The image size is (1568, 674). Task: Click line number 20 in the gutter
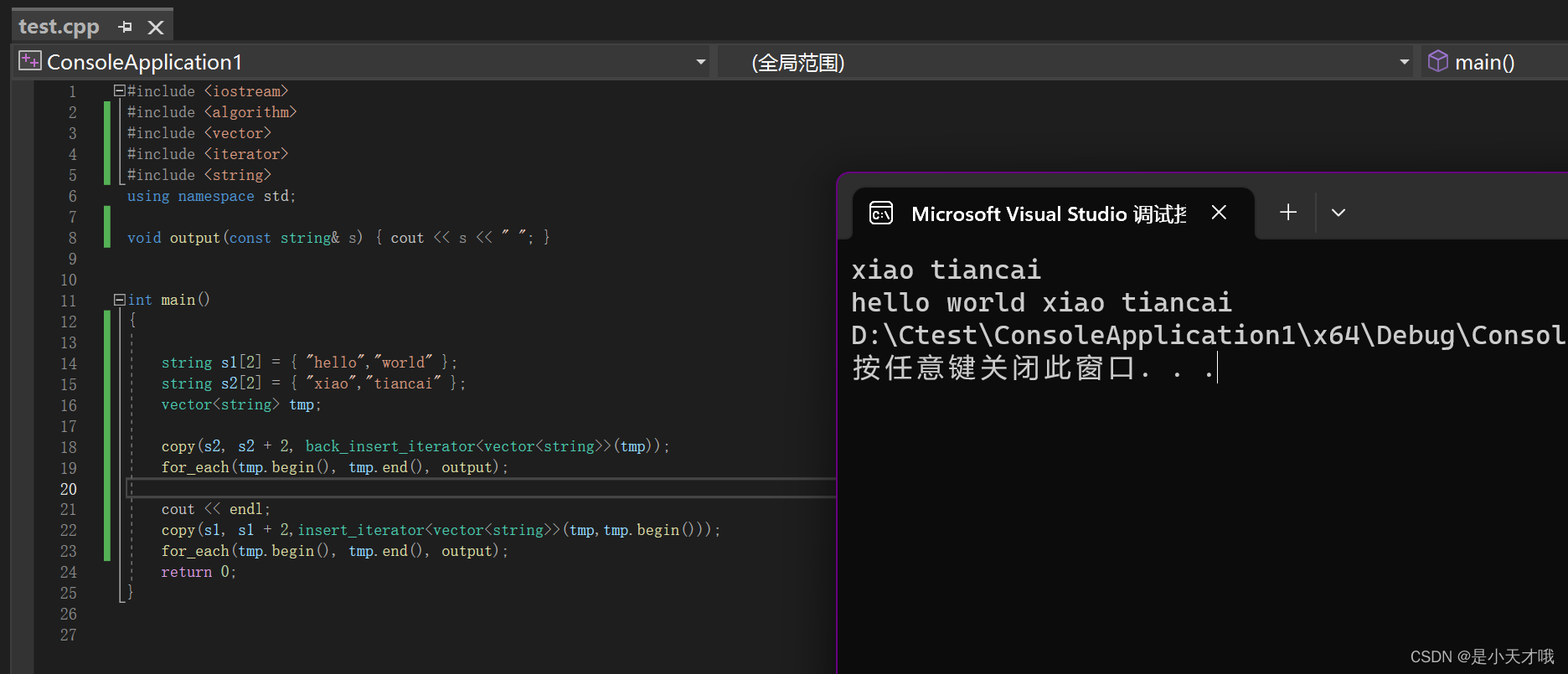tap(69, 489)
